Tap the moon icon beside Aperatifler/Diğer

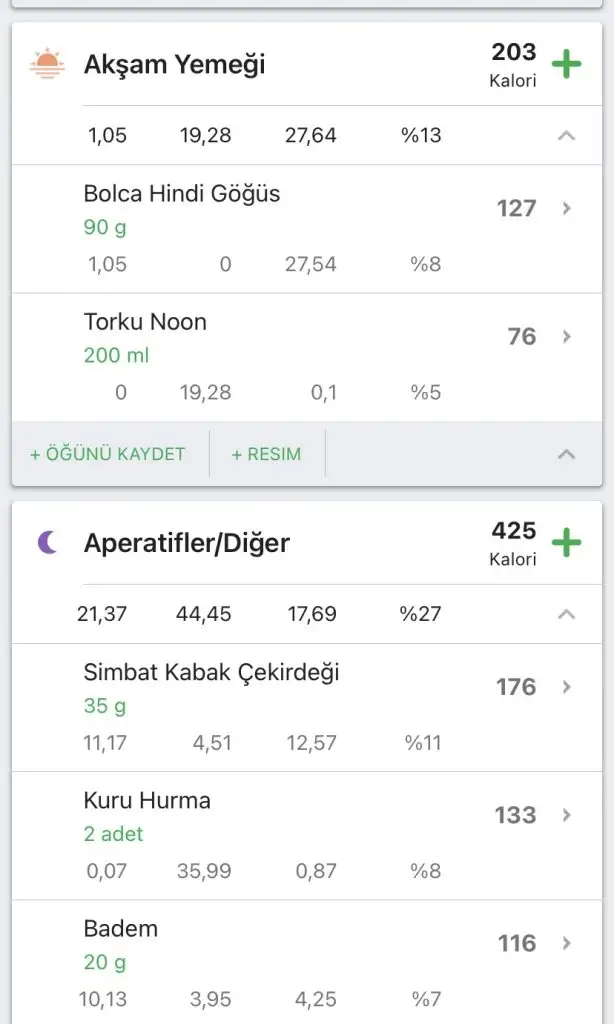47,543
